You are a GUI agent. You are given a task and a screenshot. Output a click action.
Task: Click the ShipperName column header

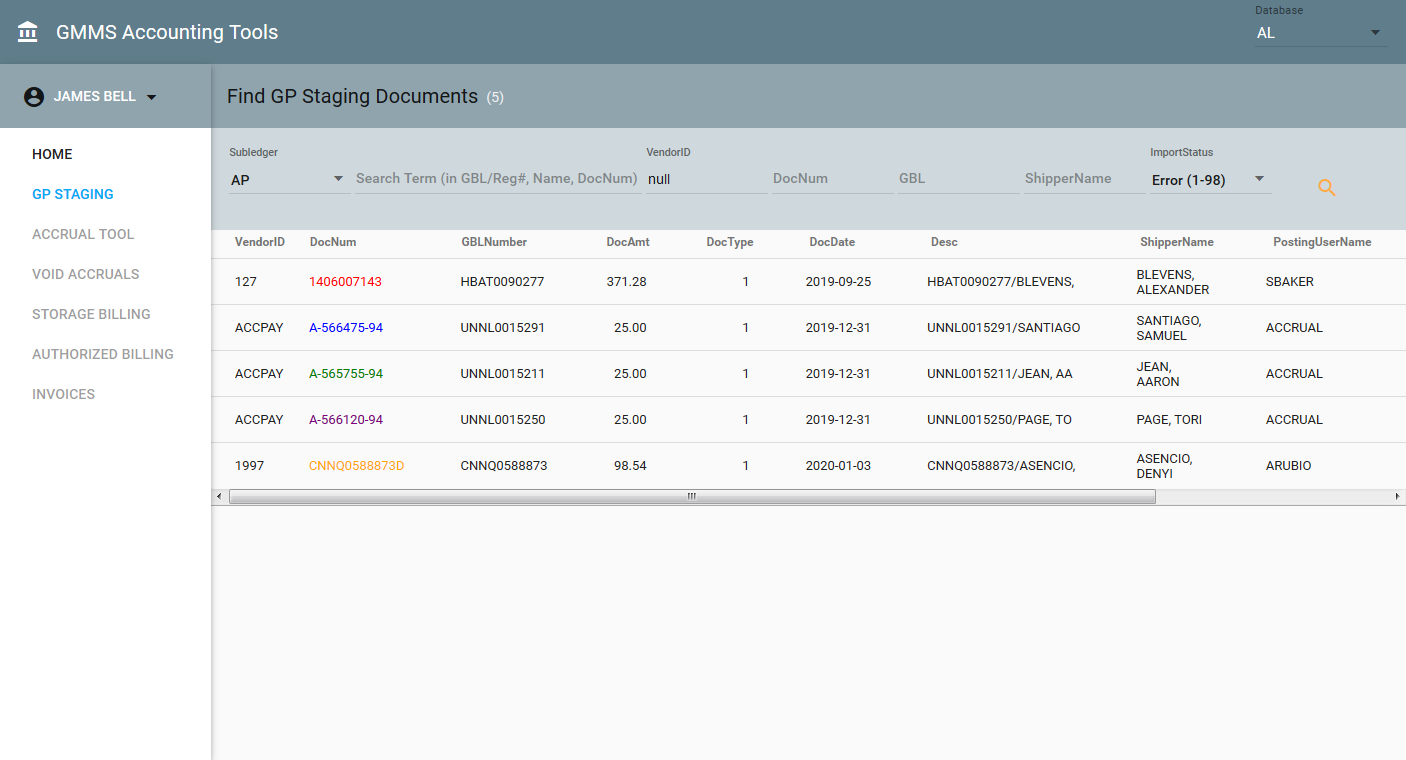click(x=1177, y=242)
